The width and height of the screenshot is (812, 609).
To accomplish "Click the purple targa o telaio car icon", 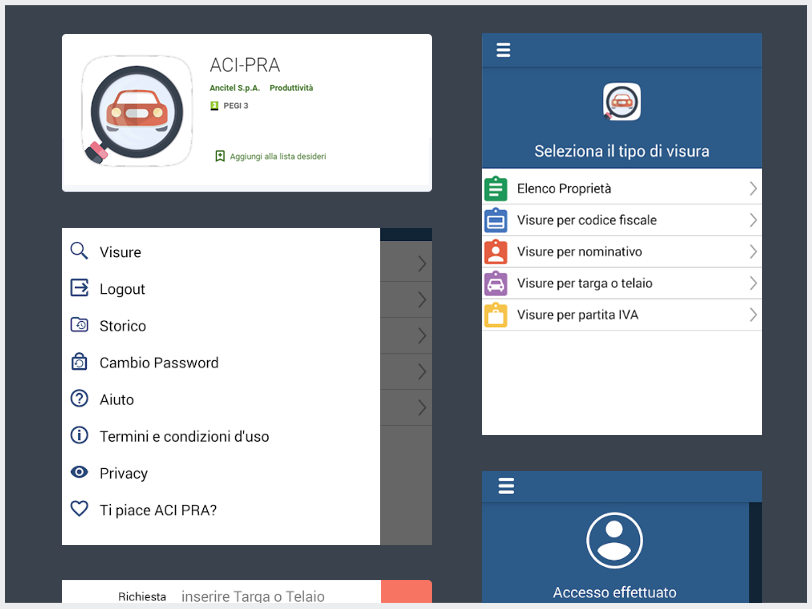I will pyautogui.click(x=495, y=284).
